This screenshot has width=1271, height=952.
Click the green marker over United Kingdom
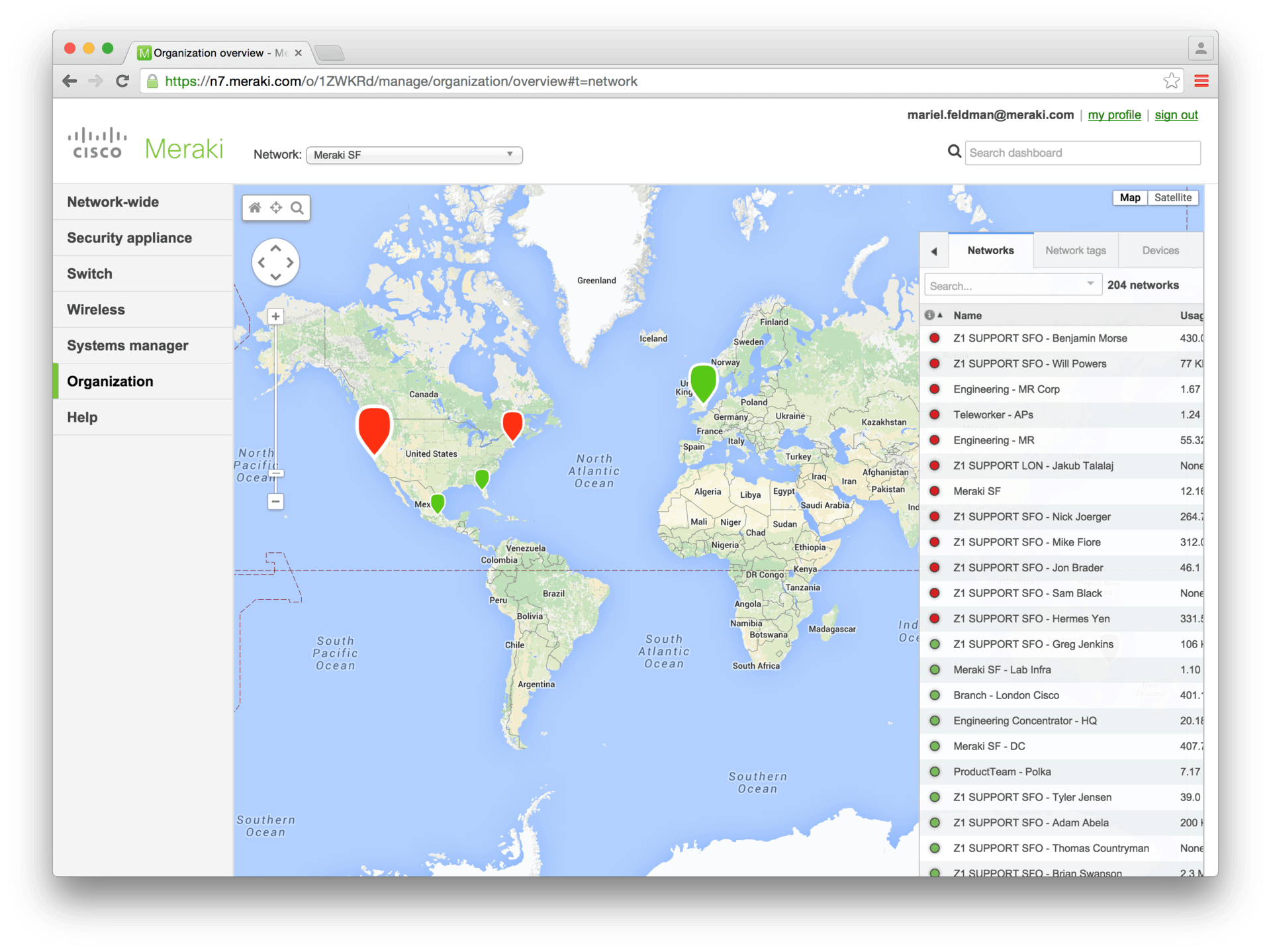tap(703, 383)
